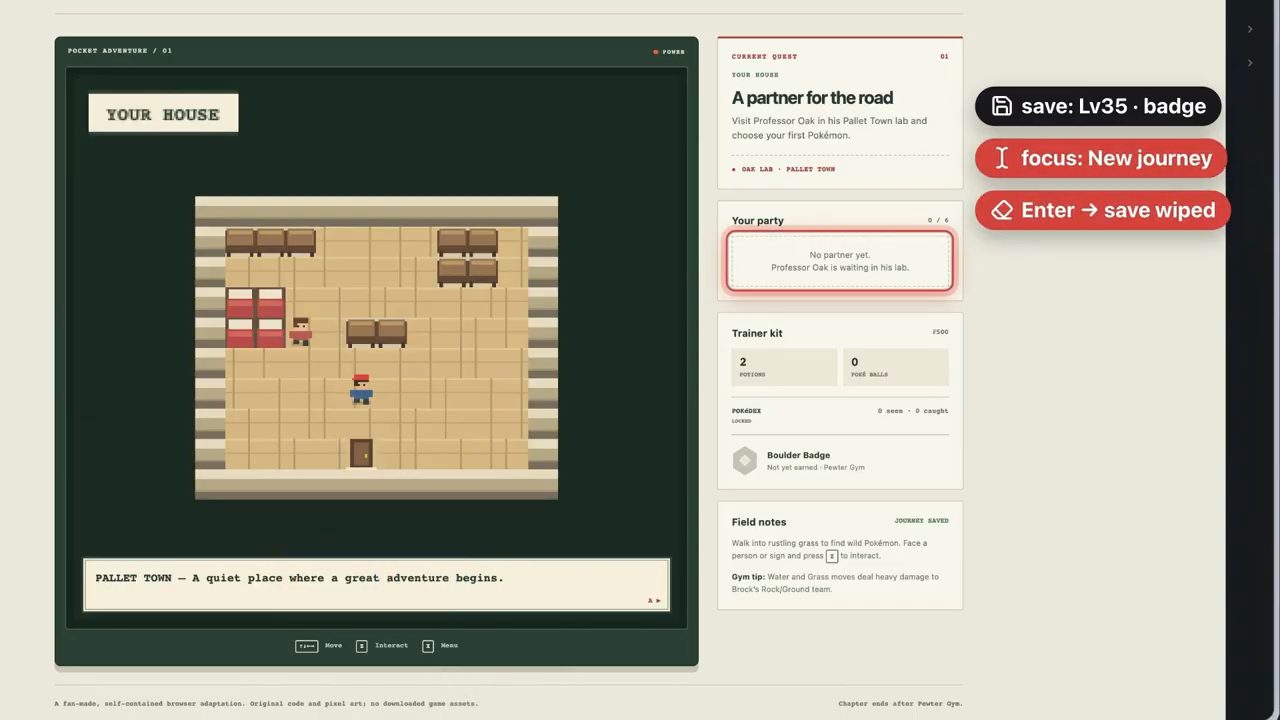This screenshot has width=1280, height=720.
Task: Click the key icon in Field notes
Action: 831,556
